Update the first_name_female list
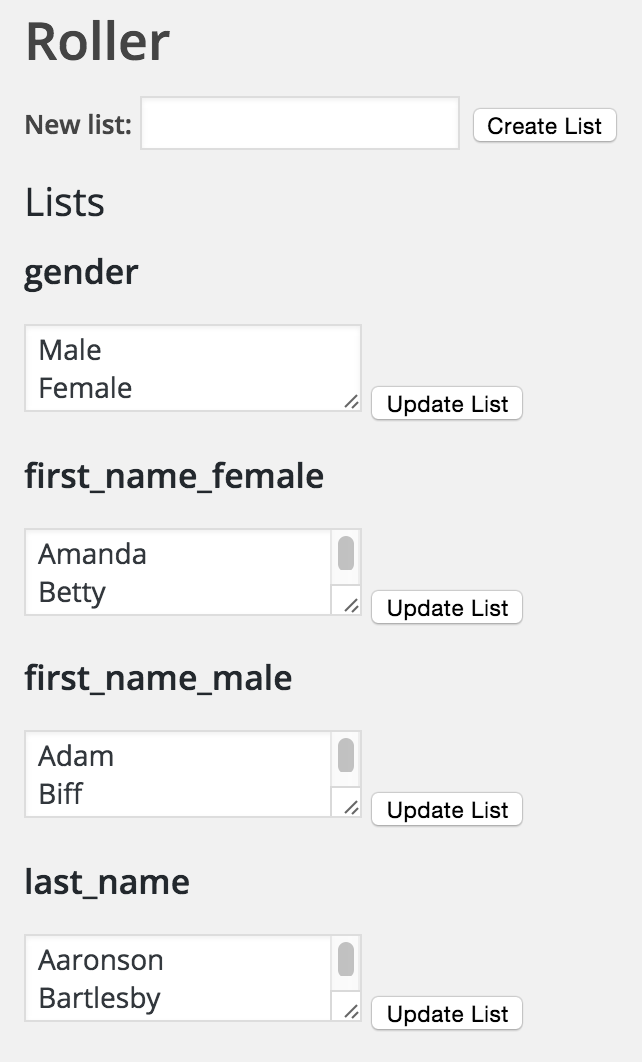 tap(447, 608)
